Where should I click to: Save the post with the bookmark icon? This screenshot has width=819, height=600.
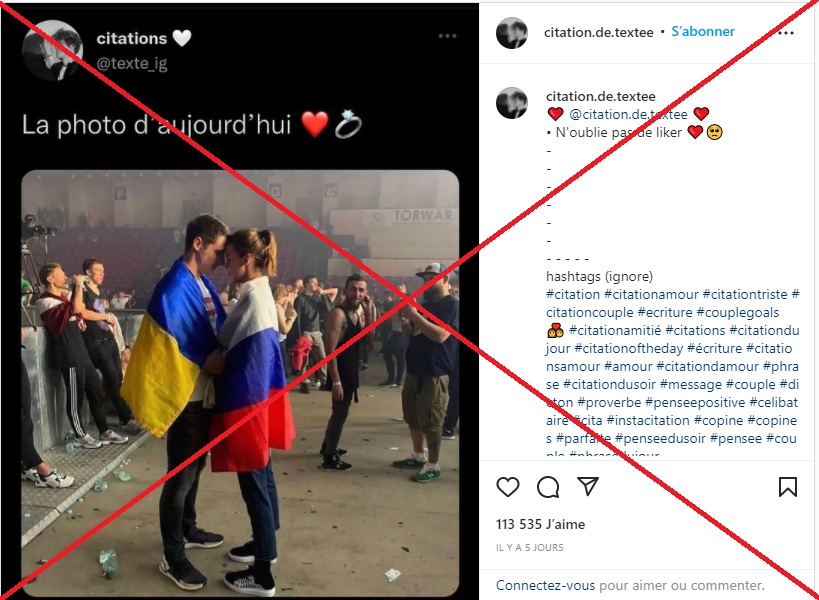pyautogui.click(x=788, y=487)
